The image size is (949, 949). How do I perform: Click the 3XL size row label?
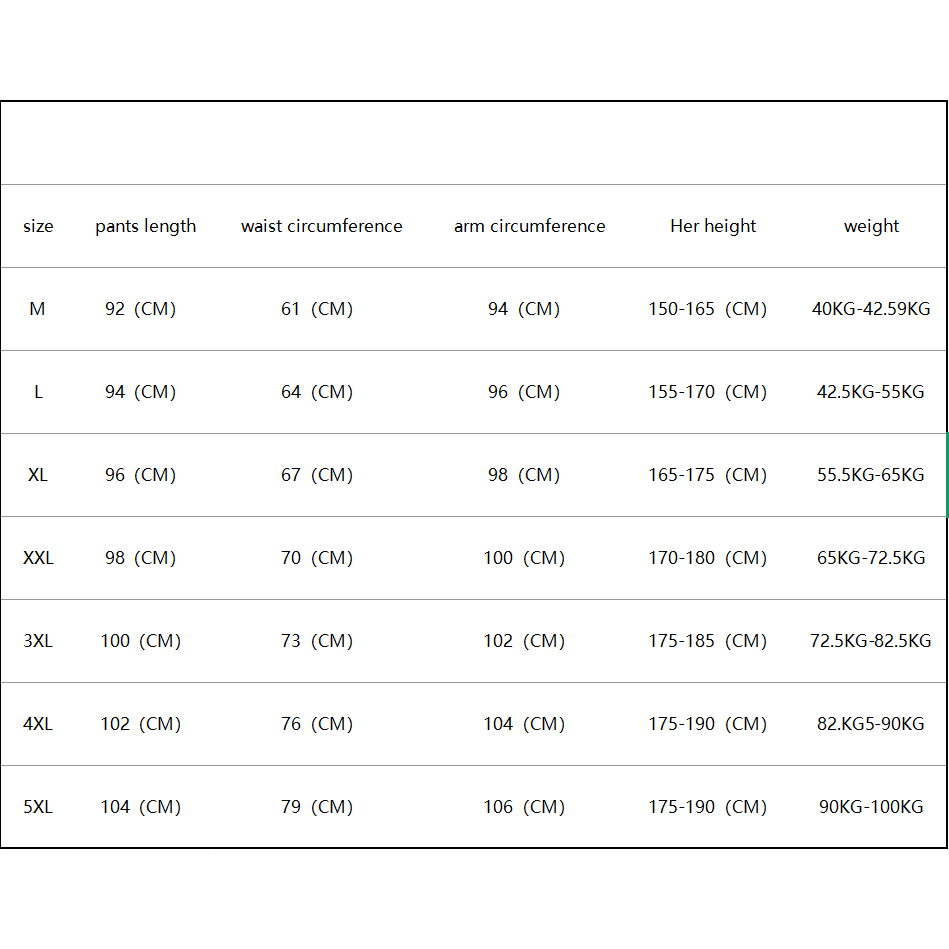pos(38,641)
